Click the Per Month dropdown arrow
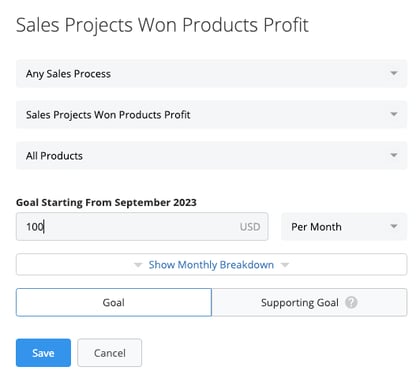 [x=394, y=227]
